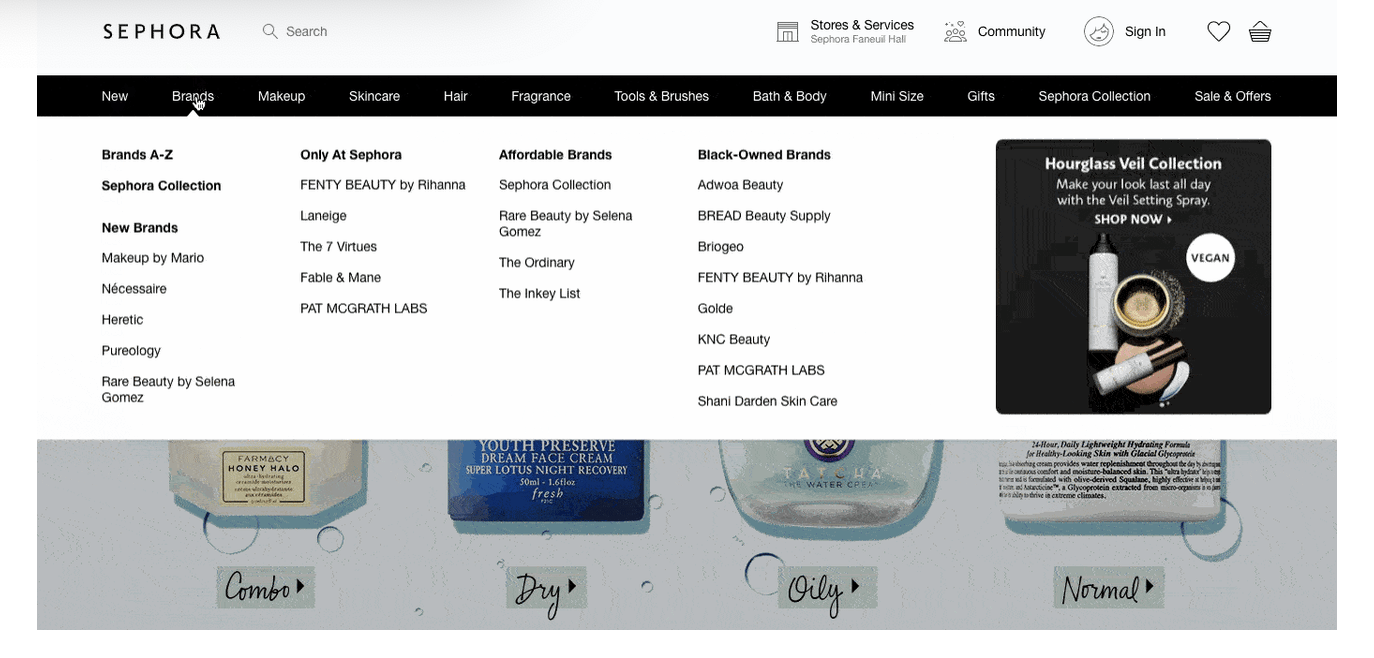Select the Oily skin type button

[826, 587]
